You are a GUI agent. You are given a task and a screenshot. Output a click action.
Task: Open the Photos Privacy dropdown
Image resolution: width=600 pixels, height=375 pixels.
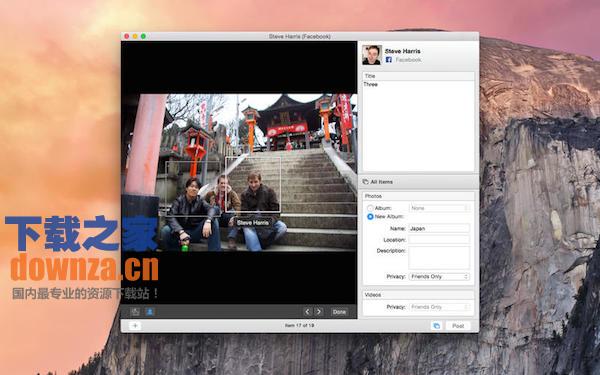click(x=439, y=276)
